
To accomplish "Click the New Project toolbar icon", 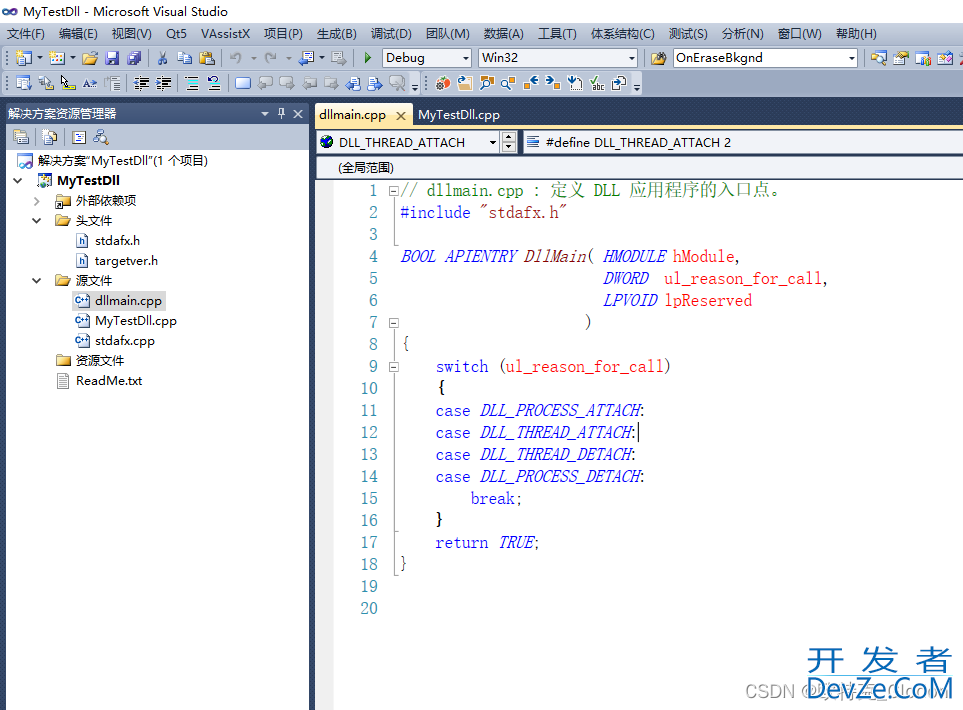I will coord(23,58).
